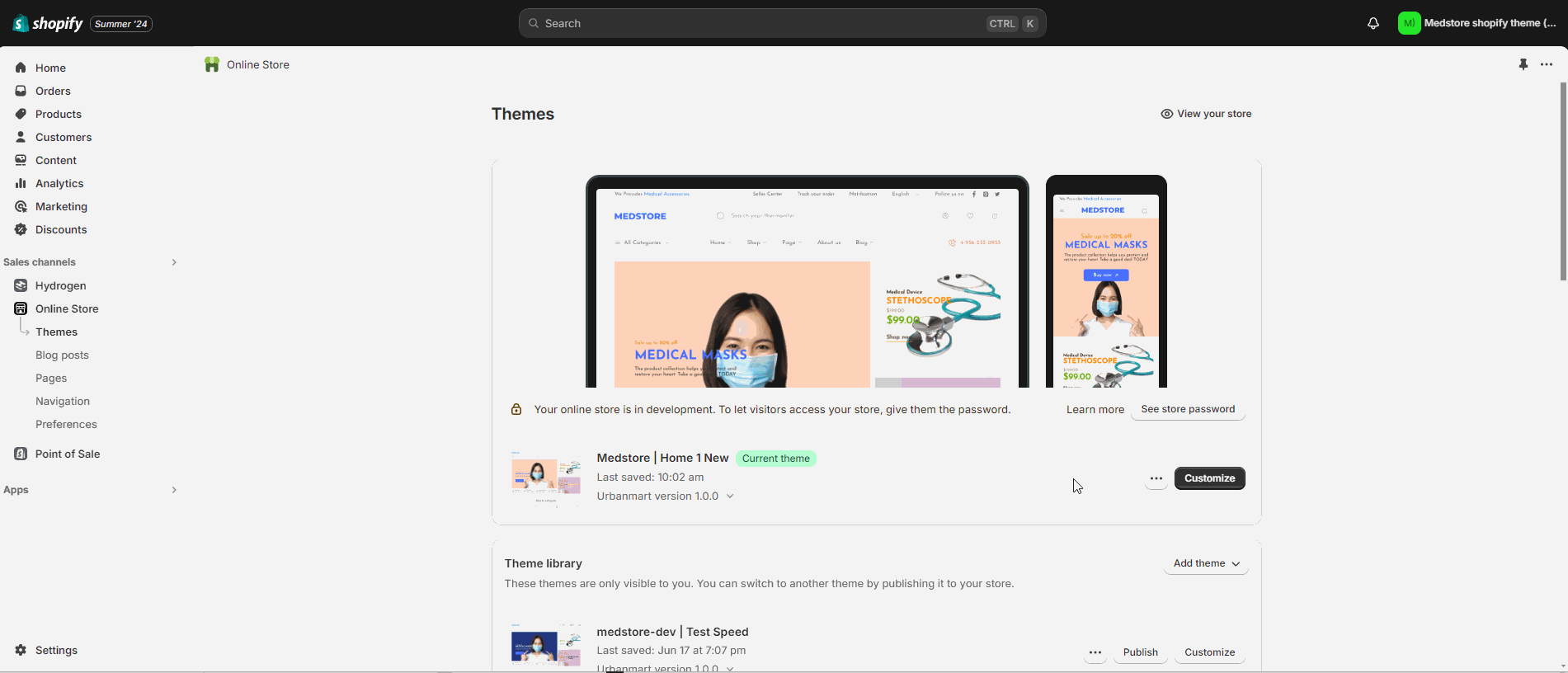Publish the medstore-dev Test Speed theme
This screenshot has width=1568, height=673.
pyautogui.click(x=1140, y=652)
